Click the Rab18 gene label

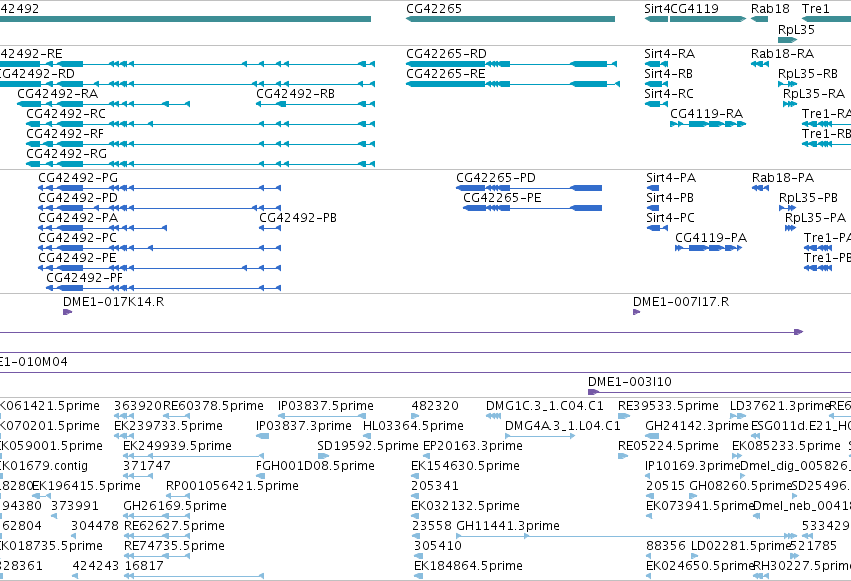pos(770,9)
